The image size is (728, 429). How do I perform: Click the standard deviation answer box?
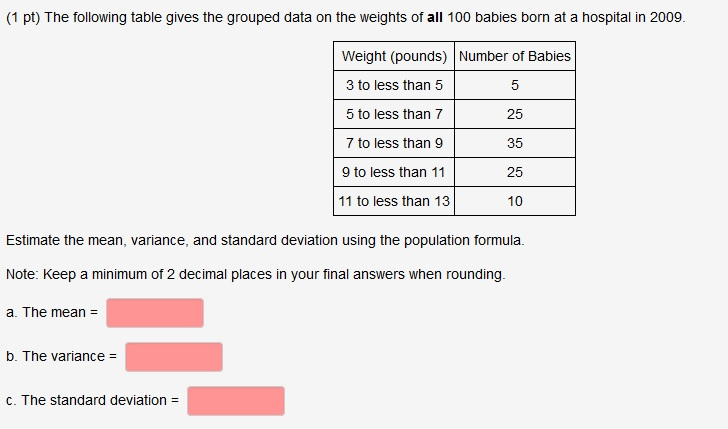(x=236, y=401)
